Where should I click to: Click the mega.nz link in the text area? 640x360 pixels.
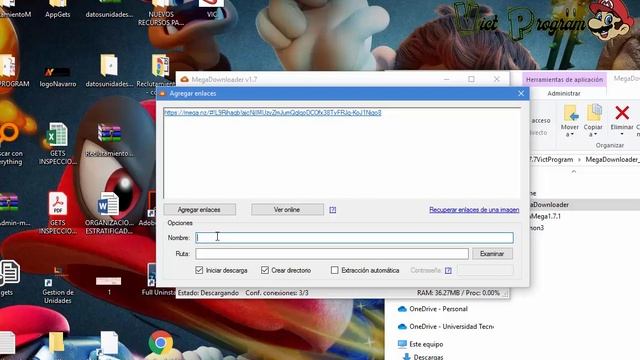(273, 113)
